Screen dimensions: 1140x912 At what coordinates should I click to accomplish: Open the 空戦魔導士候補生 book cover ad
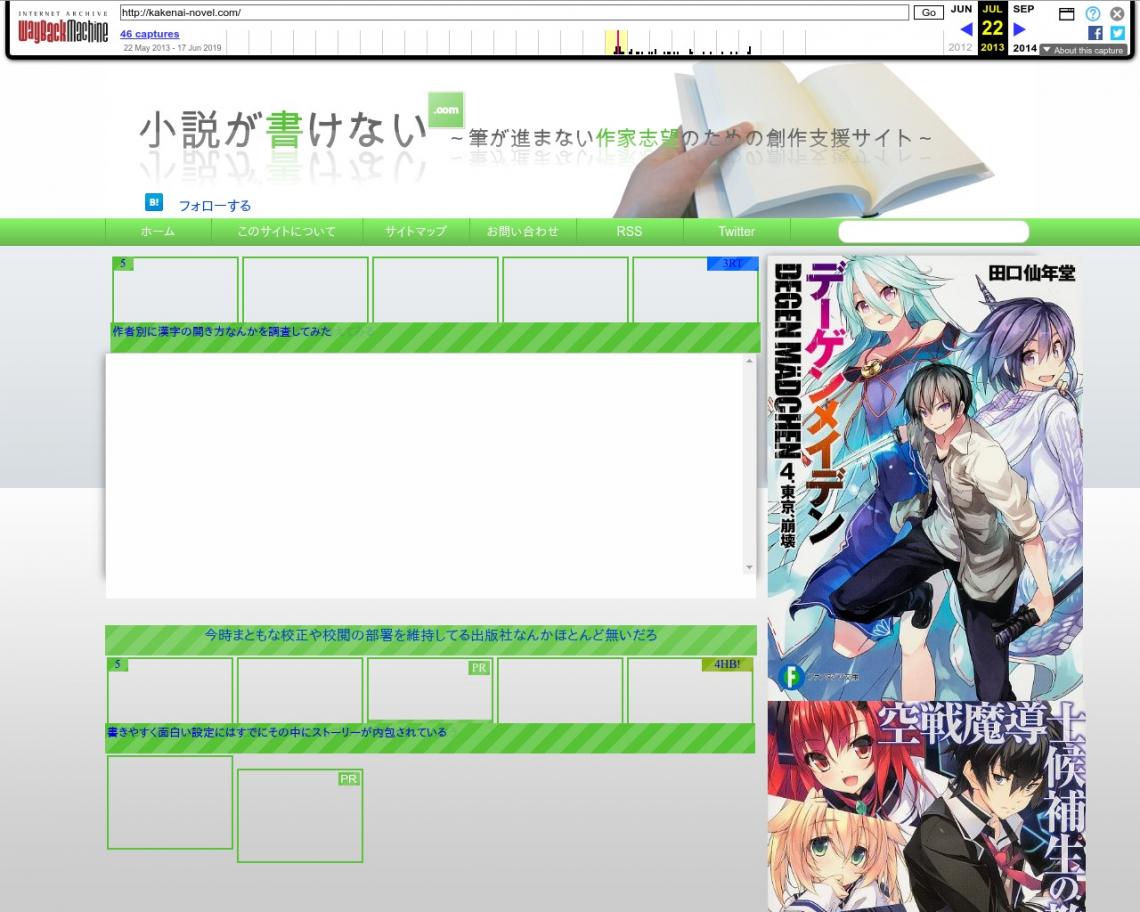[x=926, y=807]
